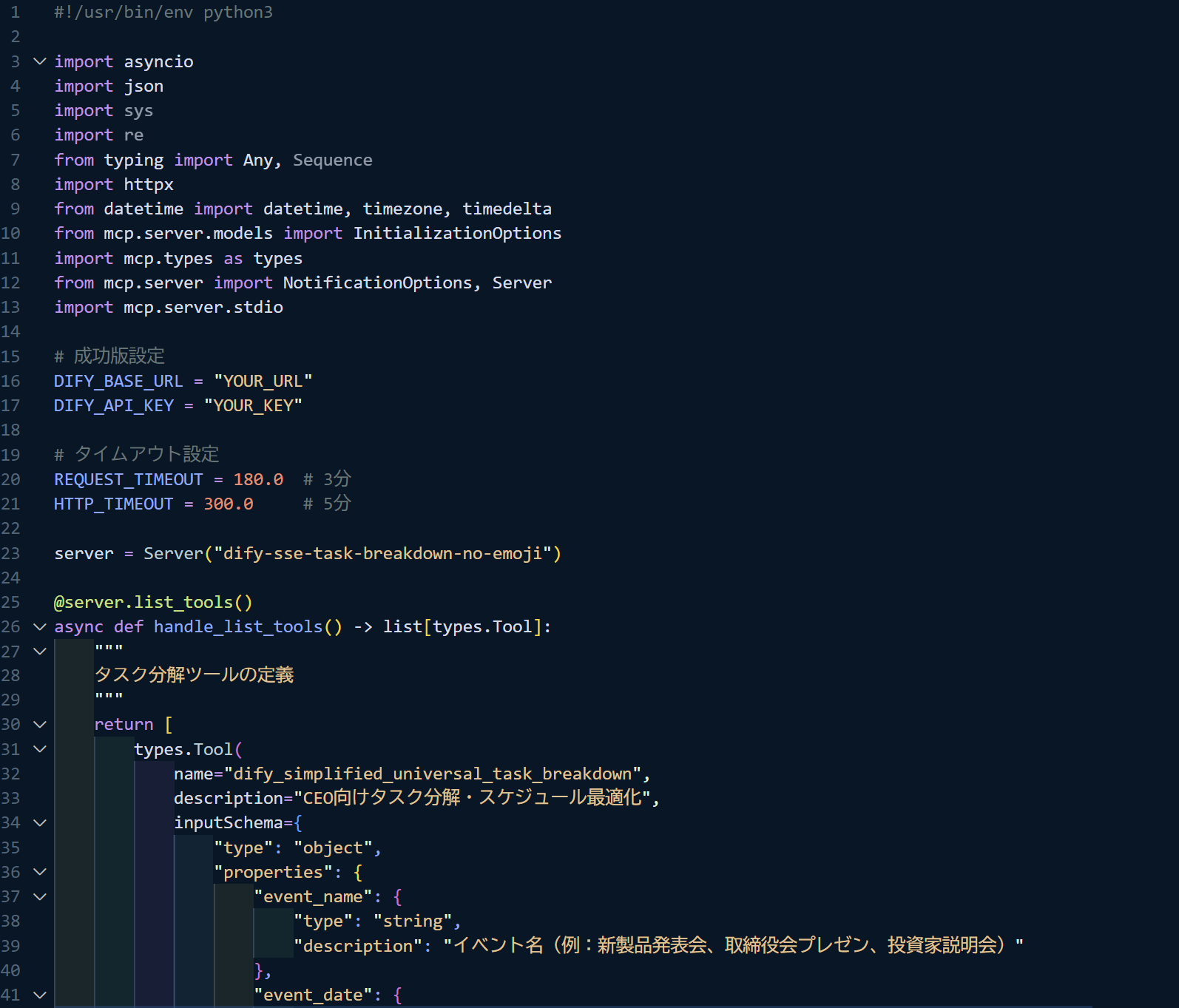
Task: Fold the "event_date" block at line 41
Action: click(x=40, y=995)
